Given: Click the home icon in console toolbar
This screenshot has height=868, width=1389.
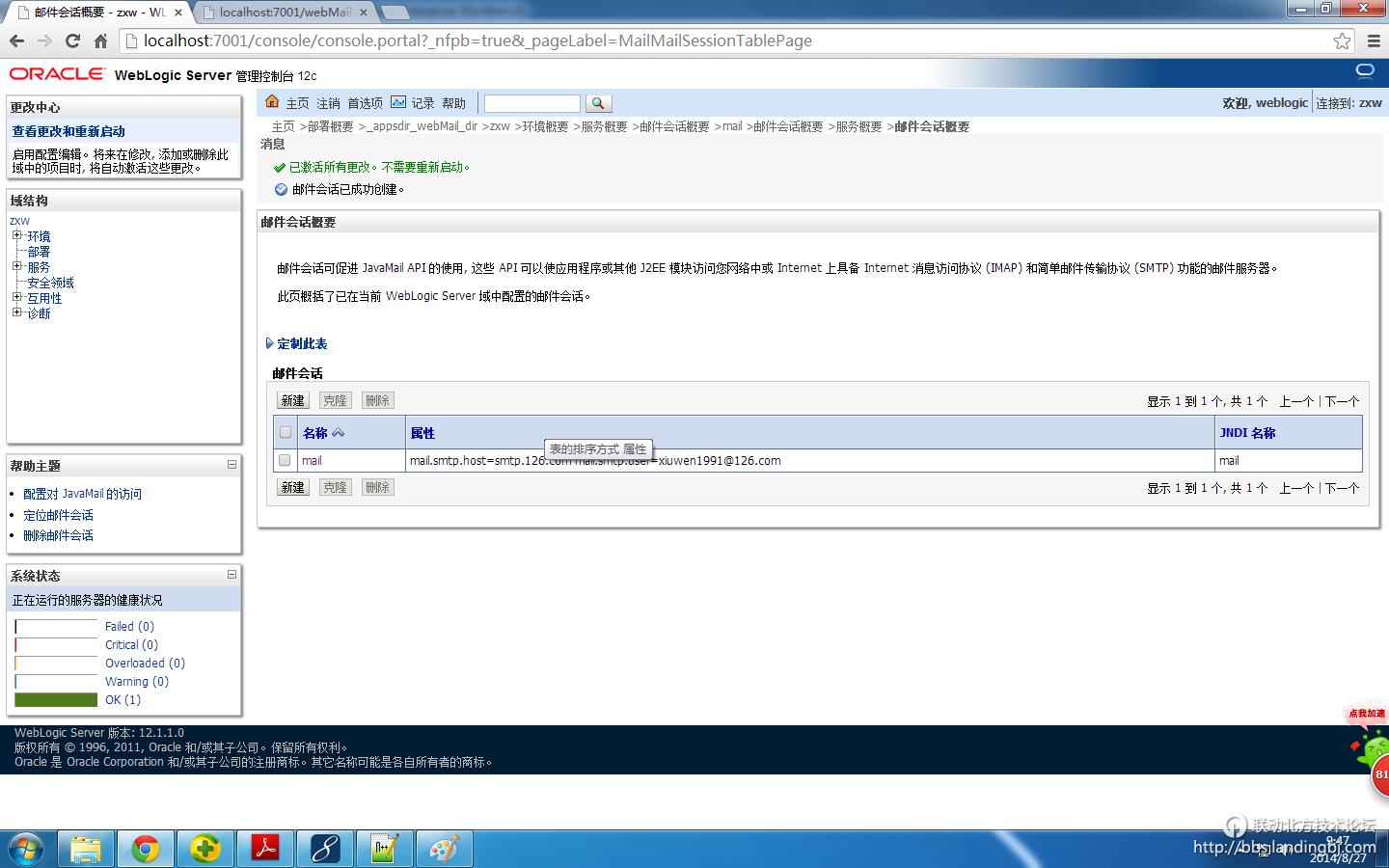Looking at the screenshot, I should (272, 102).
